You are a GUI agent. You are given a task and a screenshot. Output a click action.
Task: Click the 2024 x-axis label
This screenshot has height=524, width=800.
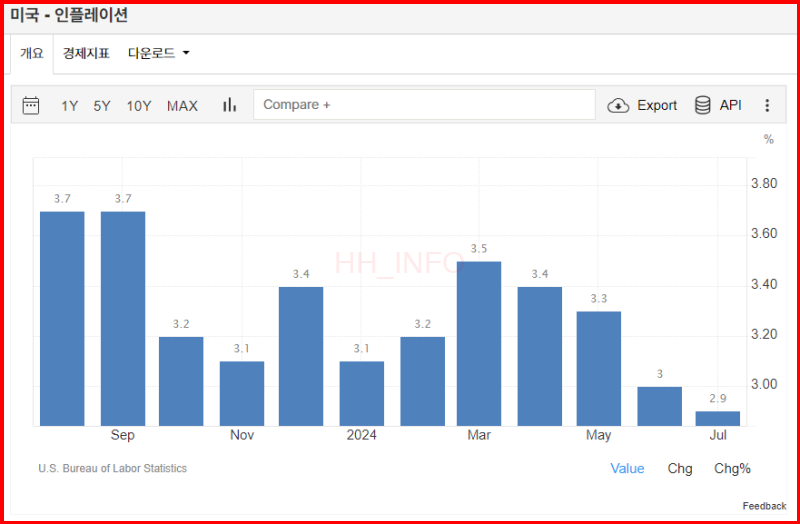(x=362, y=435)
